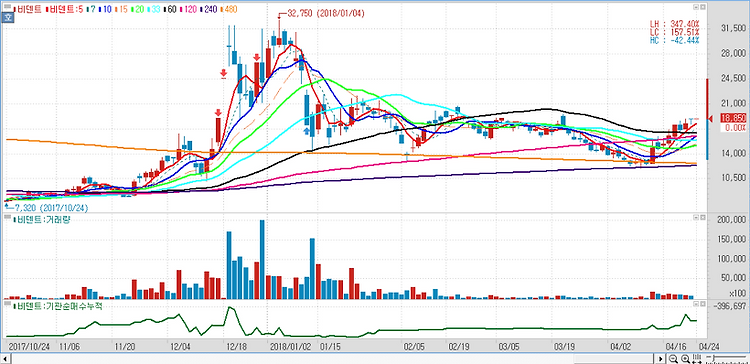Viewport: 750px width, 364px height.
Task: Select the 비덴트:기관순매수누적 legend
Action: (x=58, y=305)
